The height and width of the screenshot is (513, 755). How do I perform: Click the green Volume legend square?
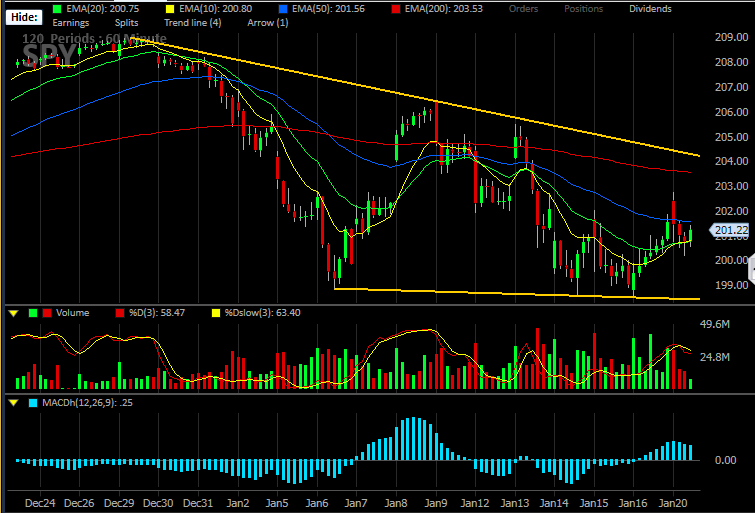[33, 313]
